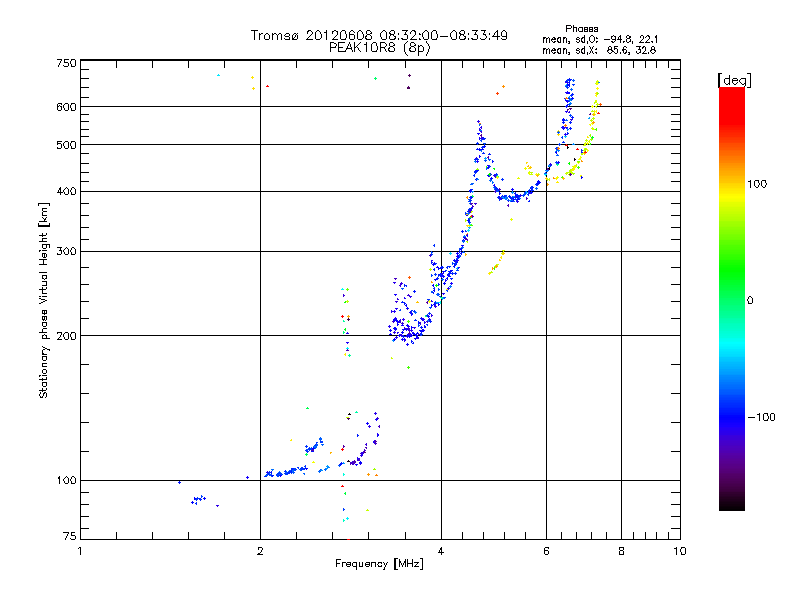Click the colorbar tick label '-100'
Image resolution: width=800 pixels, height=600 pixels.
(x=761, y=417)
